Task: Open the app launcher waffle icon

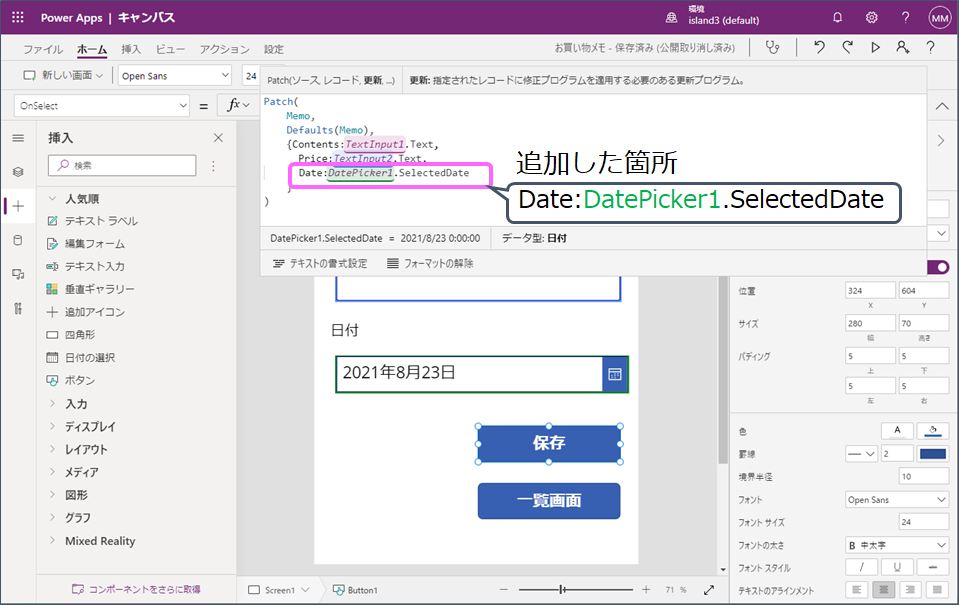Action: (18, 17)
